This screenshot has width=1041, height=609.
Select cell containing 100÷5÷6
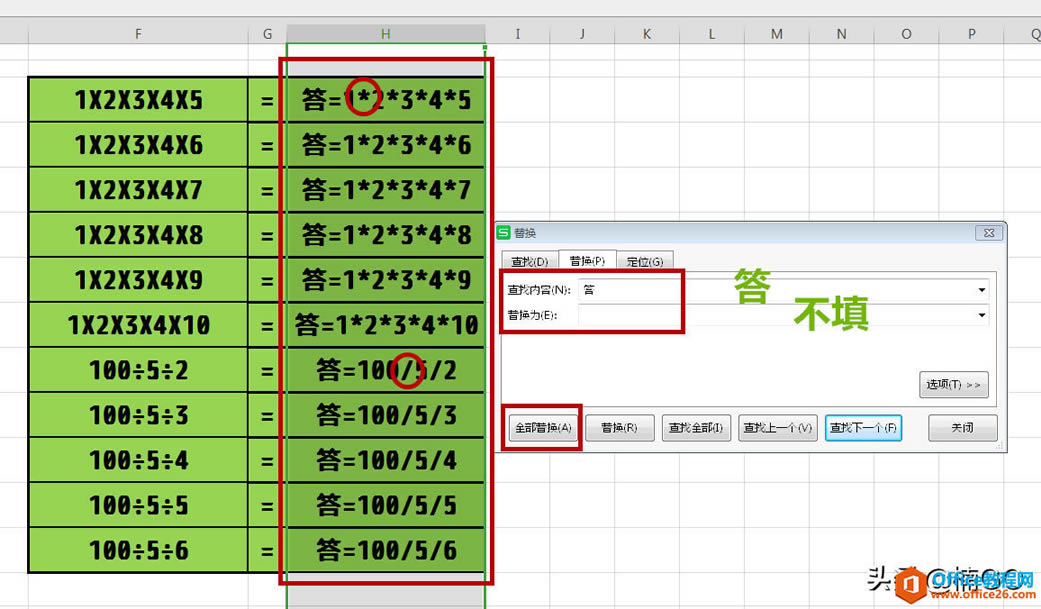click(138, 550)
